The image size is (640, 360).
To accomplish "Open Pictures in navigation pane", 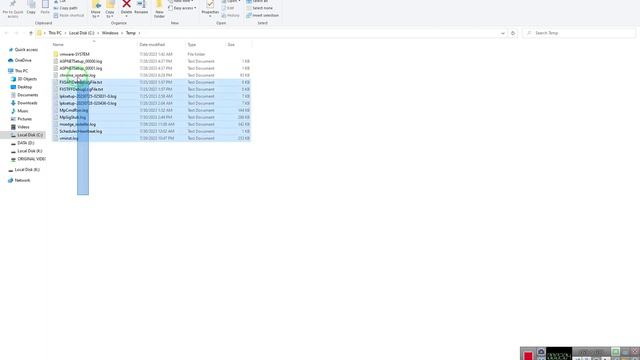I will click(21, 119).
